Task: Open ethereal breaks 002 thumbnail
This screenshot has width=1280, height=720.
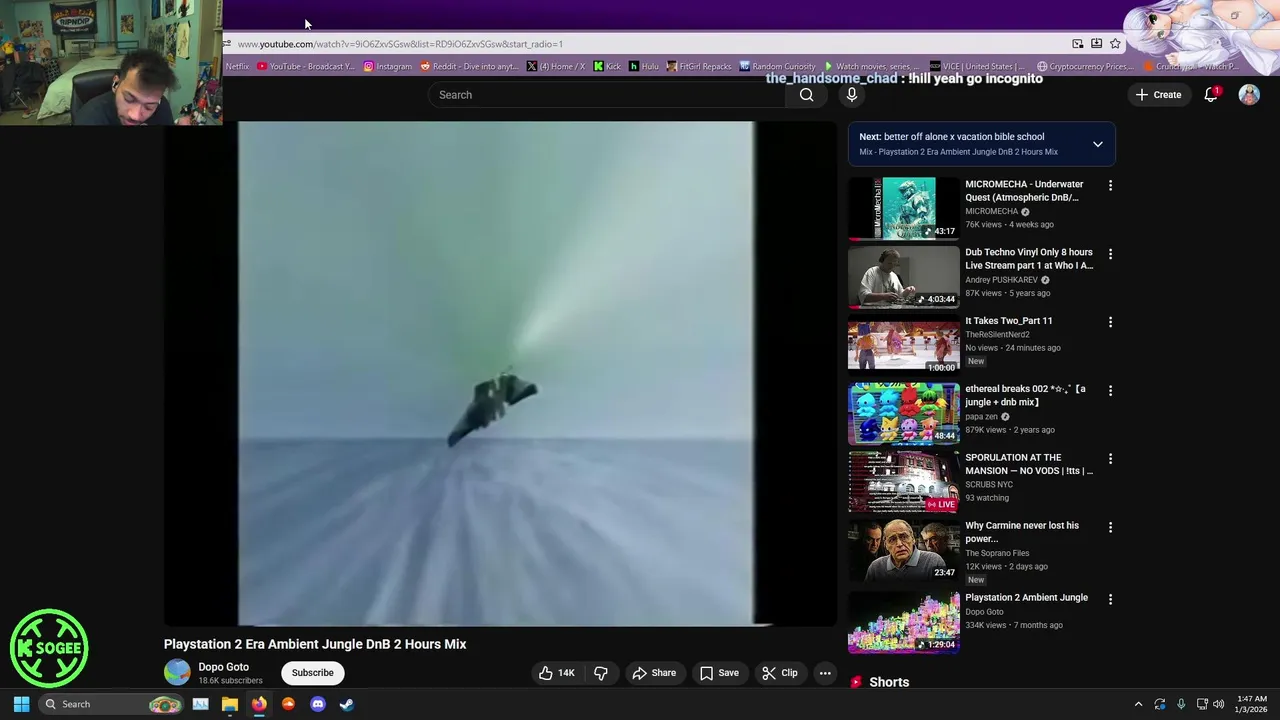Action: pos(903,412)
